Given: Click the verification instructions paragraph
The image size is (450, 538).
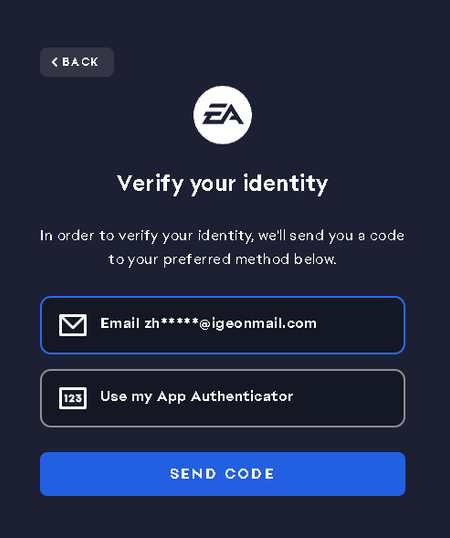Looking at the screenshot, I should pyautogui.click(x=222, y=247).
